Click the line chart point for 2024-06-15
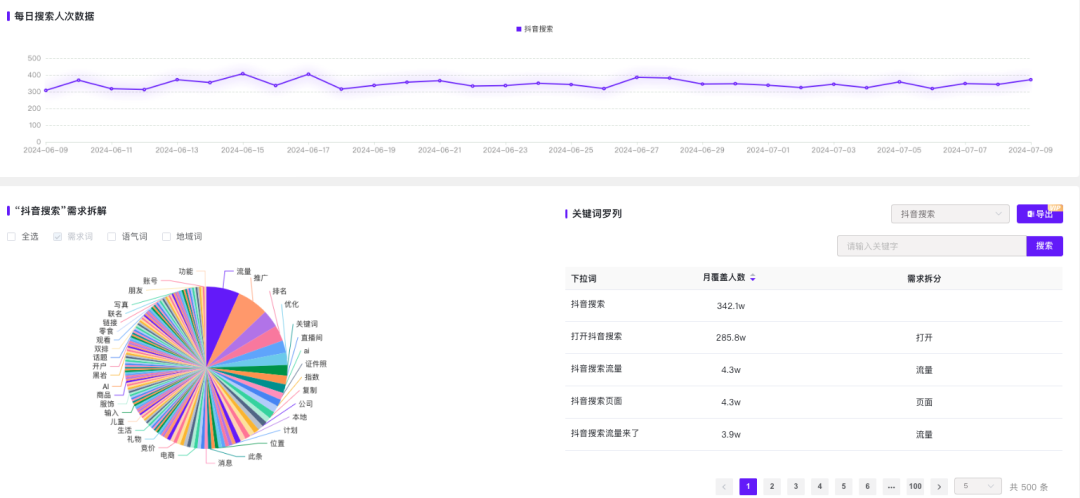The image size is (1080, 498). (x=242, y=74)
